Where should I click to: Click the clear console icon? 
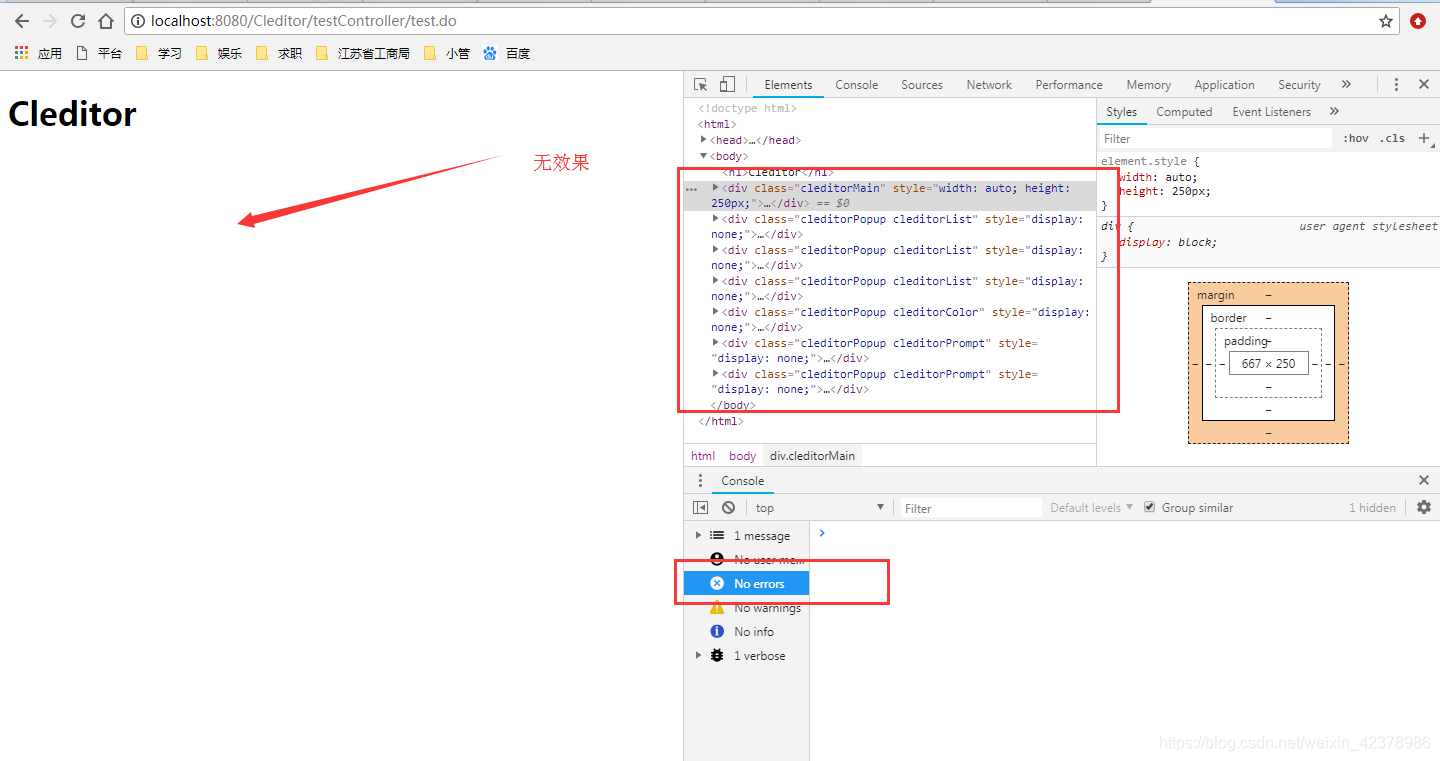tap(727, 507)
